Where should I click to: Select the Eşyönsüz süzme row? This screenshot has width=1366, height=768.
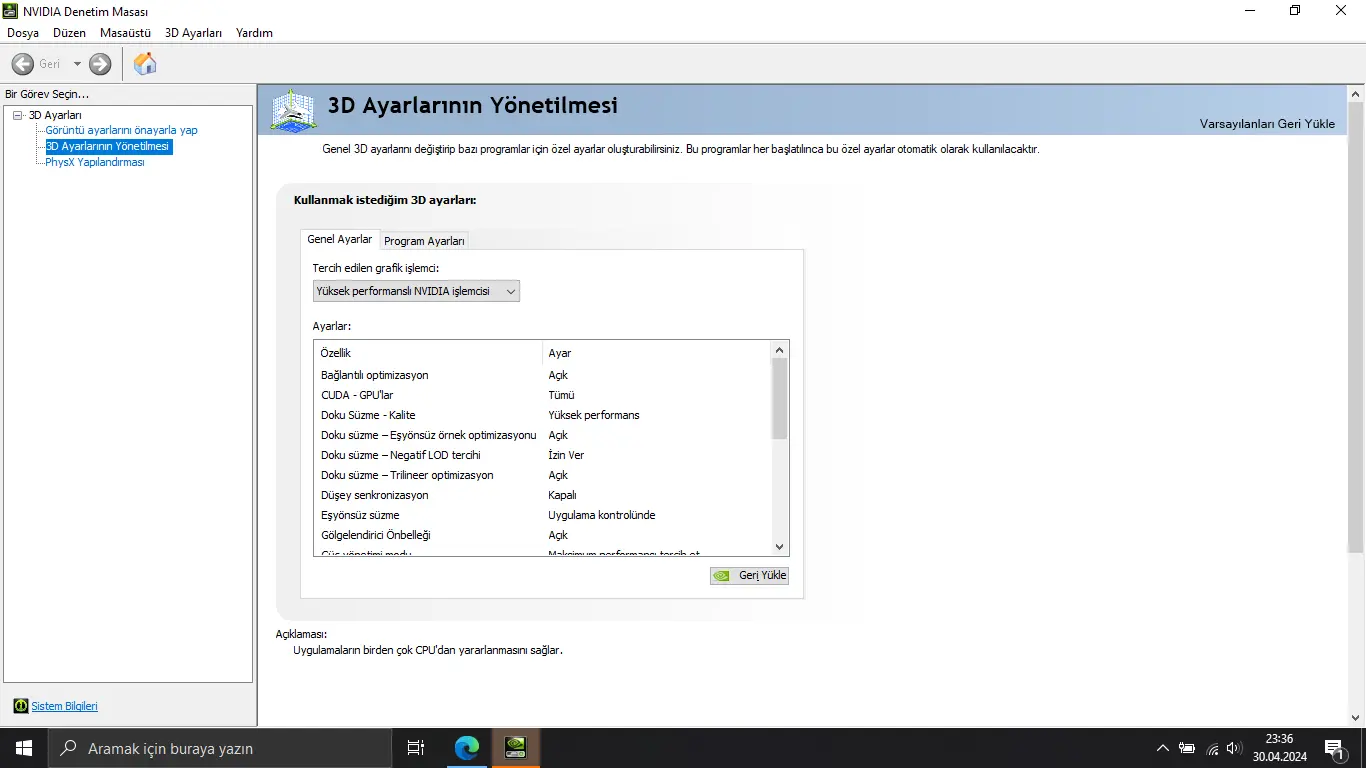542,515
